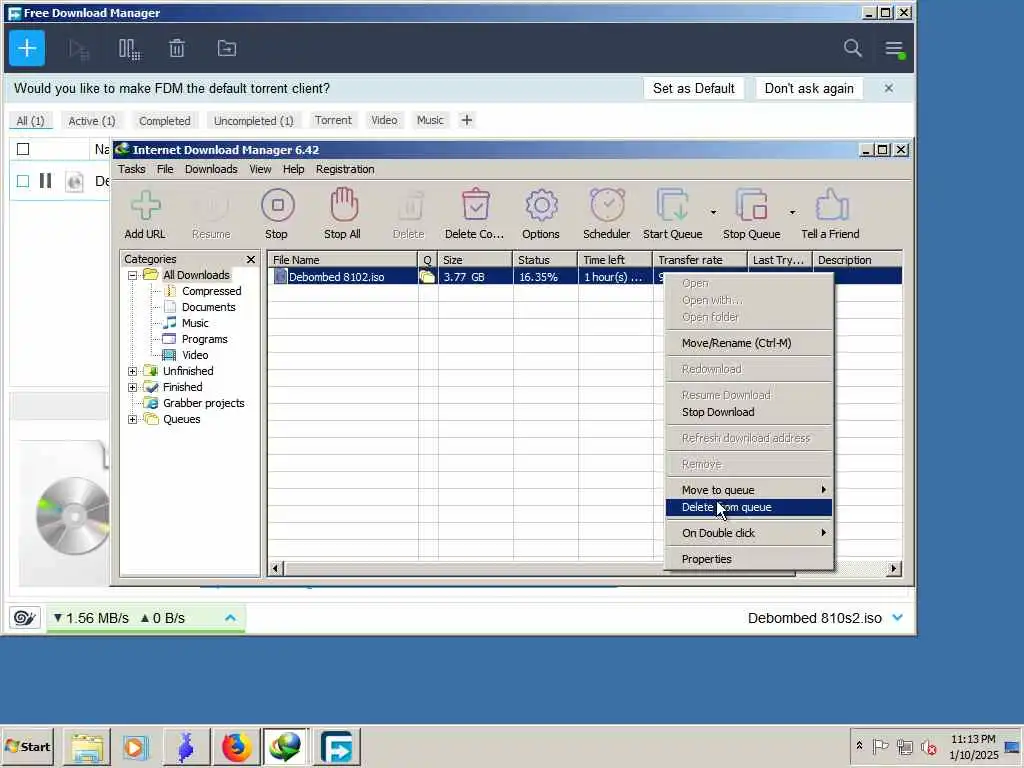1024x768 pixels.
Task: Choose Move/Rename in context menu
Action: point(748,343)
